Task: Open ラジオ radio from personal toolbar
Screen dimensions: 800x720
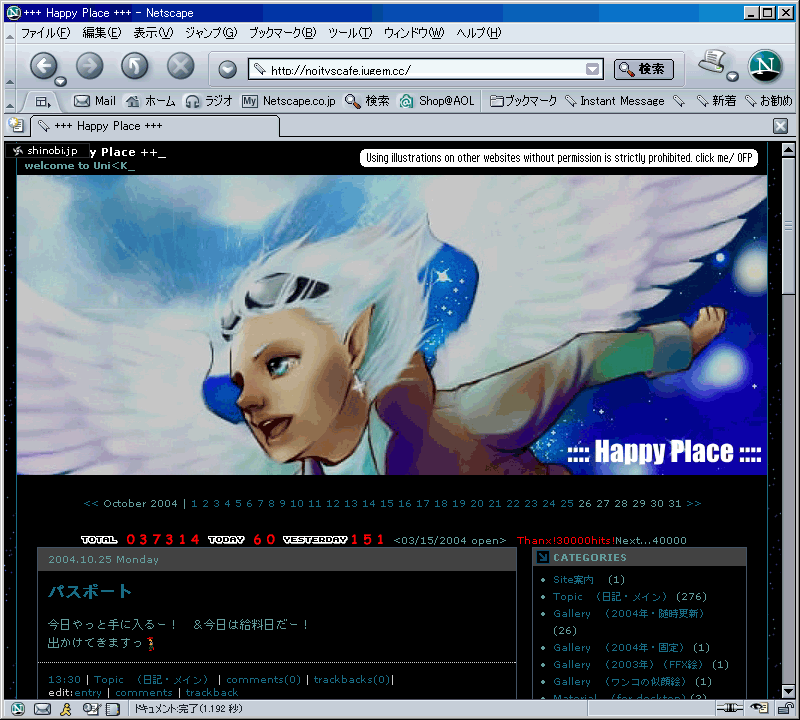Action: (209, 101)
